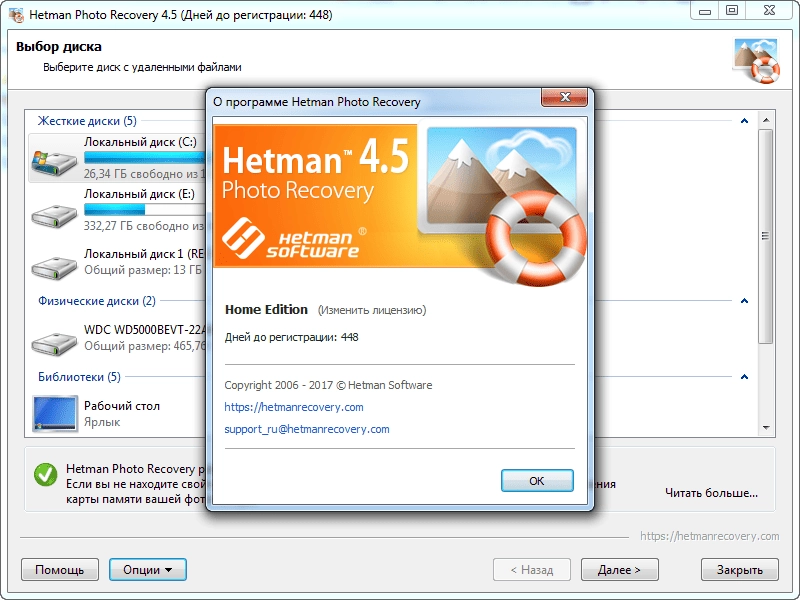
Task: Open the hetmanrecovery.com link in the main window footer
Action: (710, 536)
